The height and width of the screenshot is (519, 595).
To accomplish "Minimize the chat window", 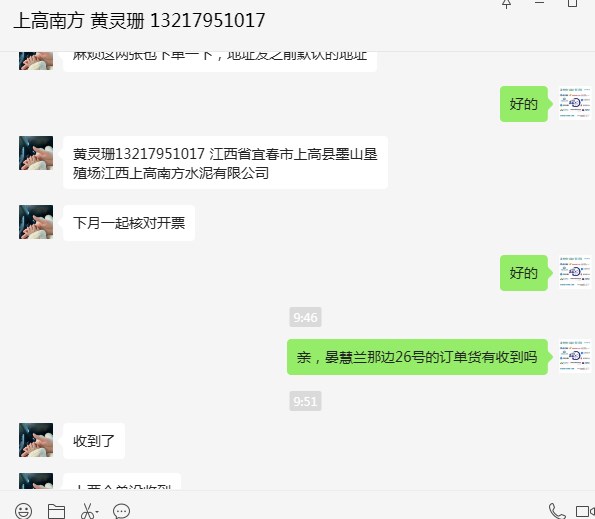I will (539, 3).
